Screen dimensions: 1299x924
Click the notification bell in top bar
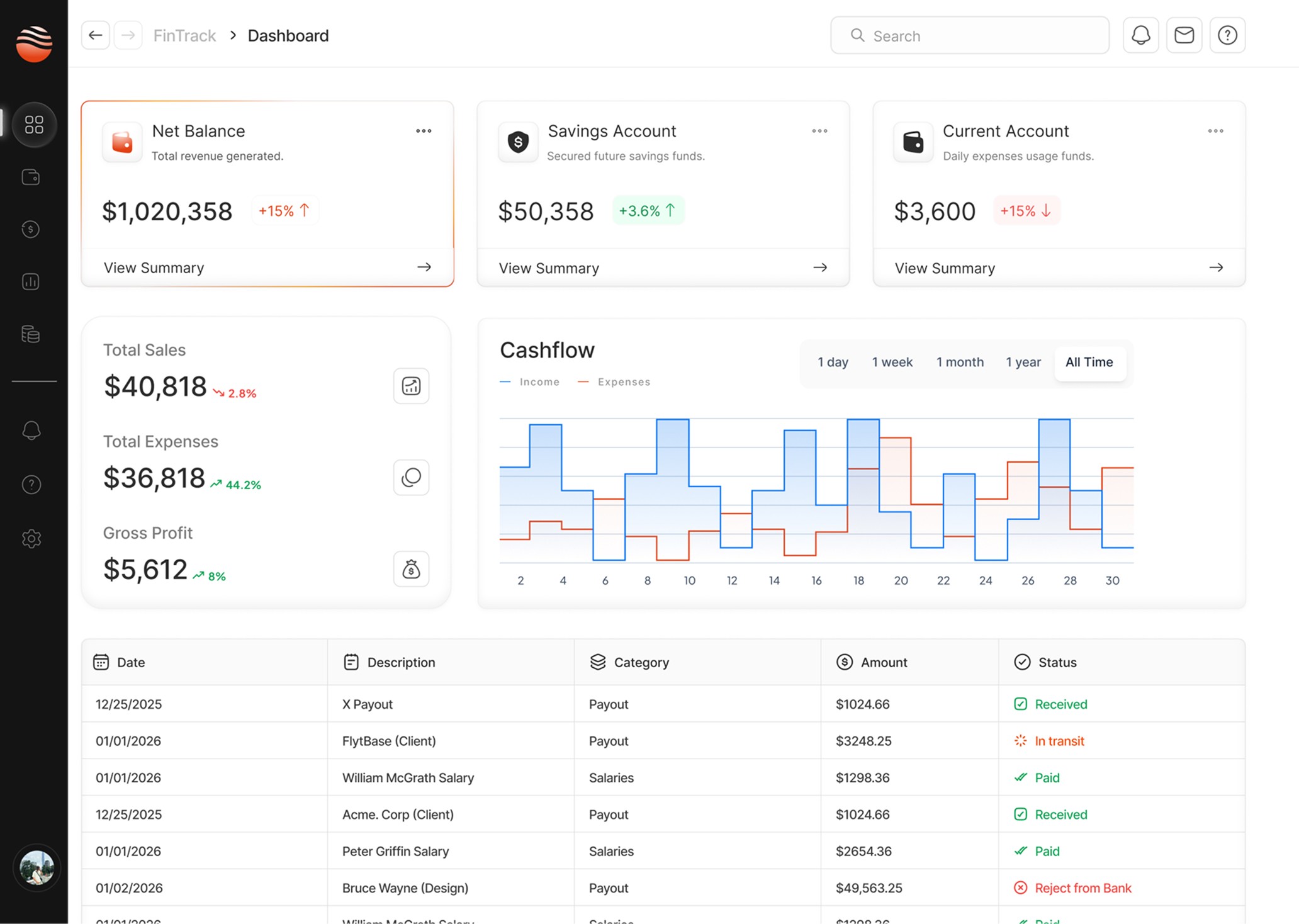point(1140,35)
